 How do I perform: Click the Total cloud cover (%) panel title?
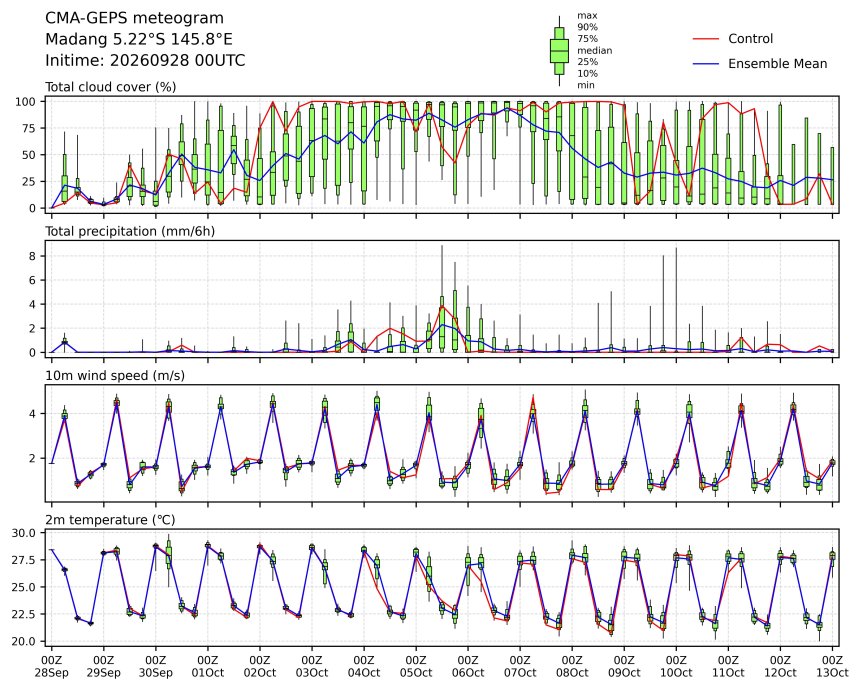110,87
